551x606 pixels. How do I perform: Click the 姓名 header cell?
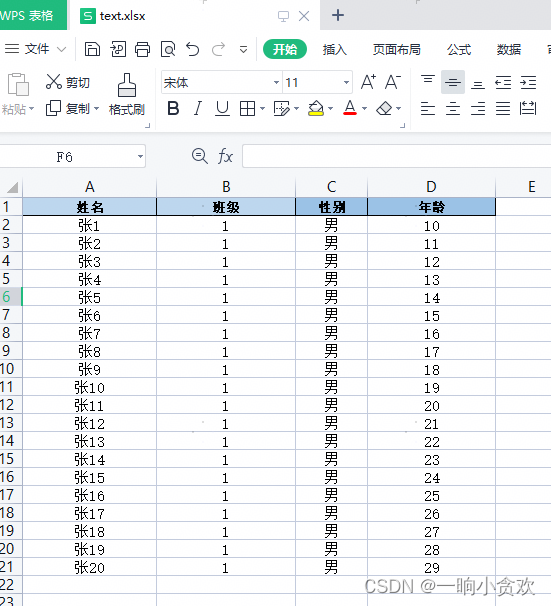coord(90,207)
